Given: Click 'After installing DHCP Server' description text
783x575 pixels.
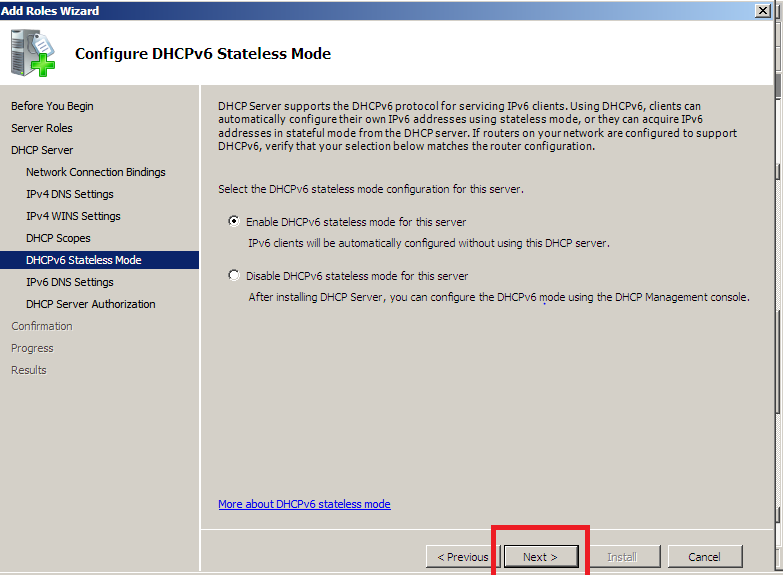Looking at the screenshot, I should click(499, 297).
